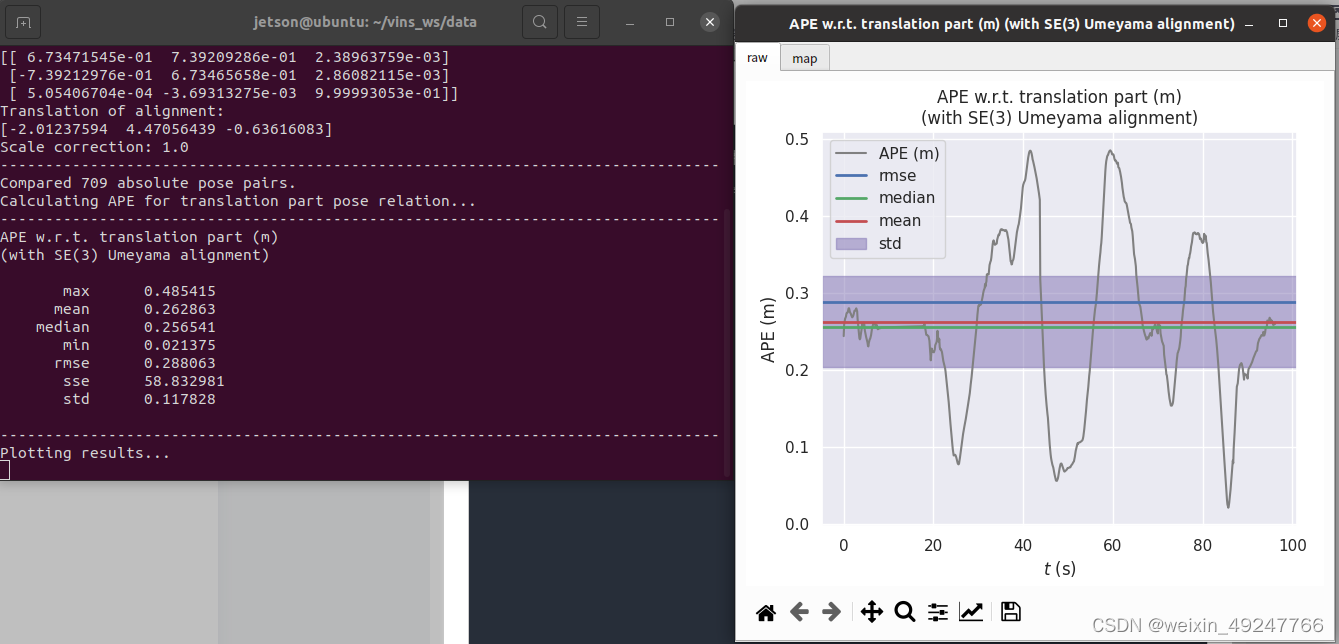Click the translation vector values line
This screenshot has height=644, width=1339.
click(x=166, y=129)
